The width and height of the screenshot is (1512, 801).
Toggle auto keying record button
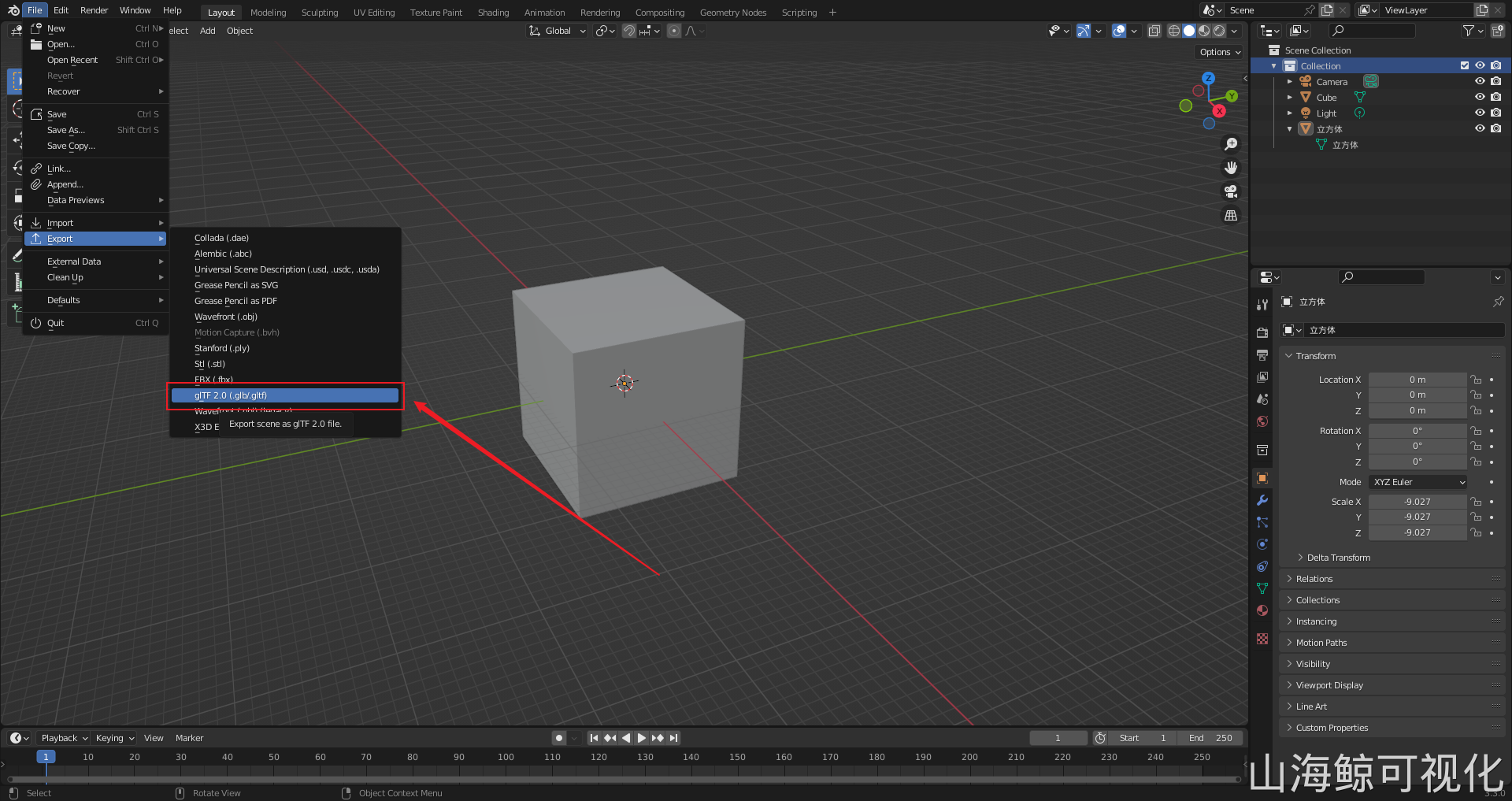coord(559,738)
